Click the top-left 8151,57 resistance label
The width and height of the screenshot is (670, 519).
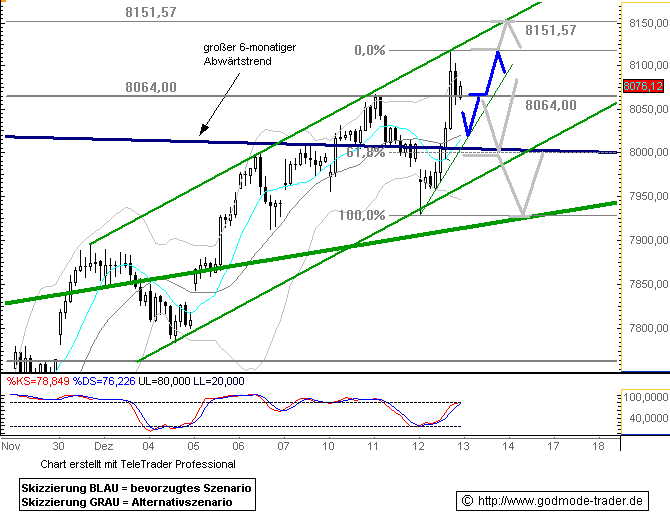151,12
